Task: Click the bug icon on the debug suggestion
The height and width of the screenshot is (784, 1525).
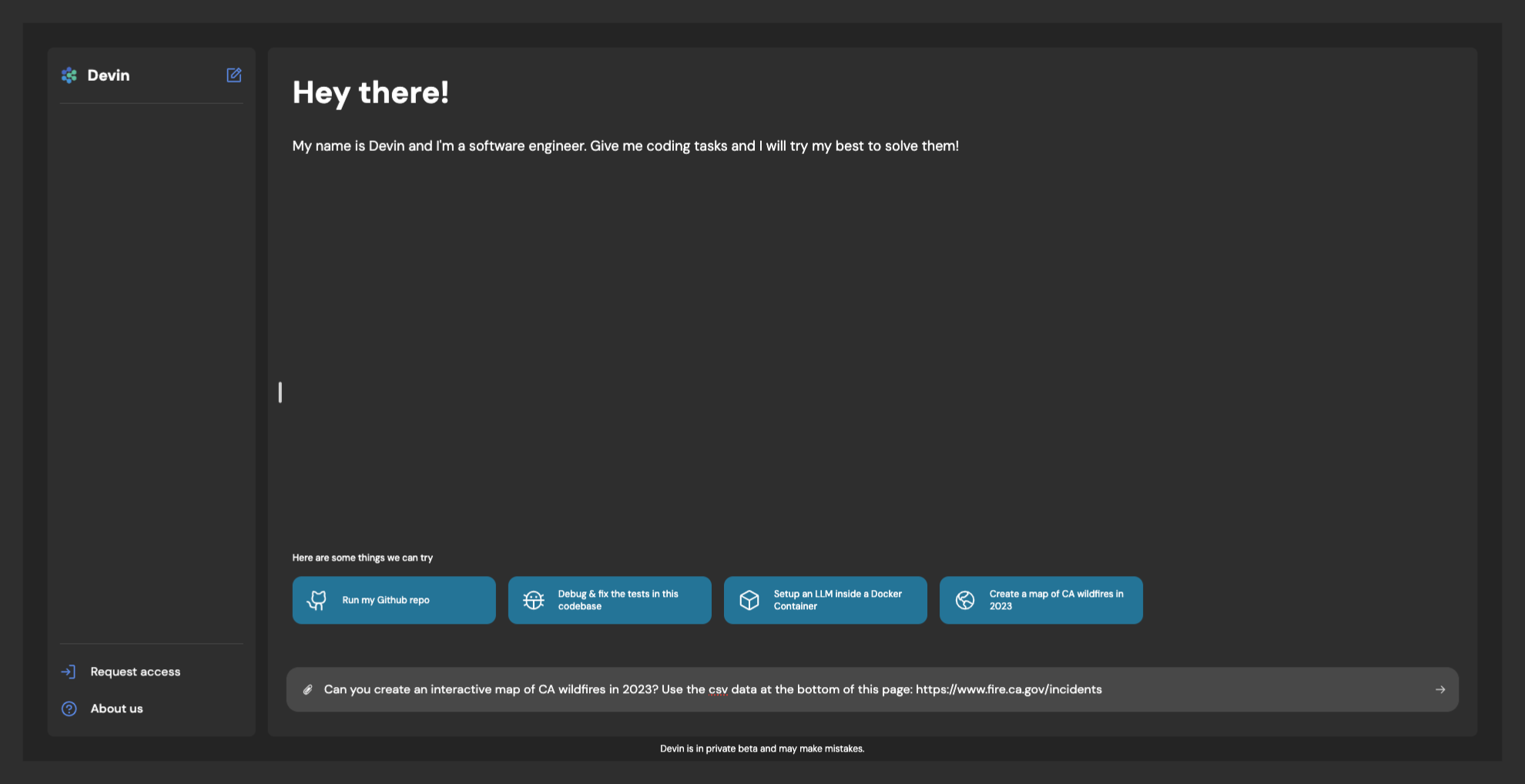Action: coord(534,600)
